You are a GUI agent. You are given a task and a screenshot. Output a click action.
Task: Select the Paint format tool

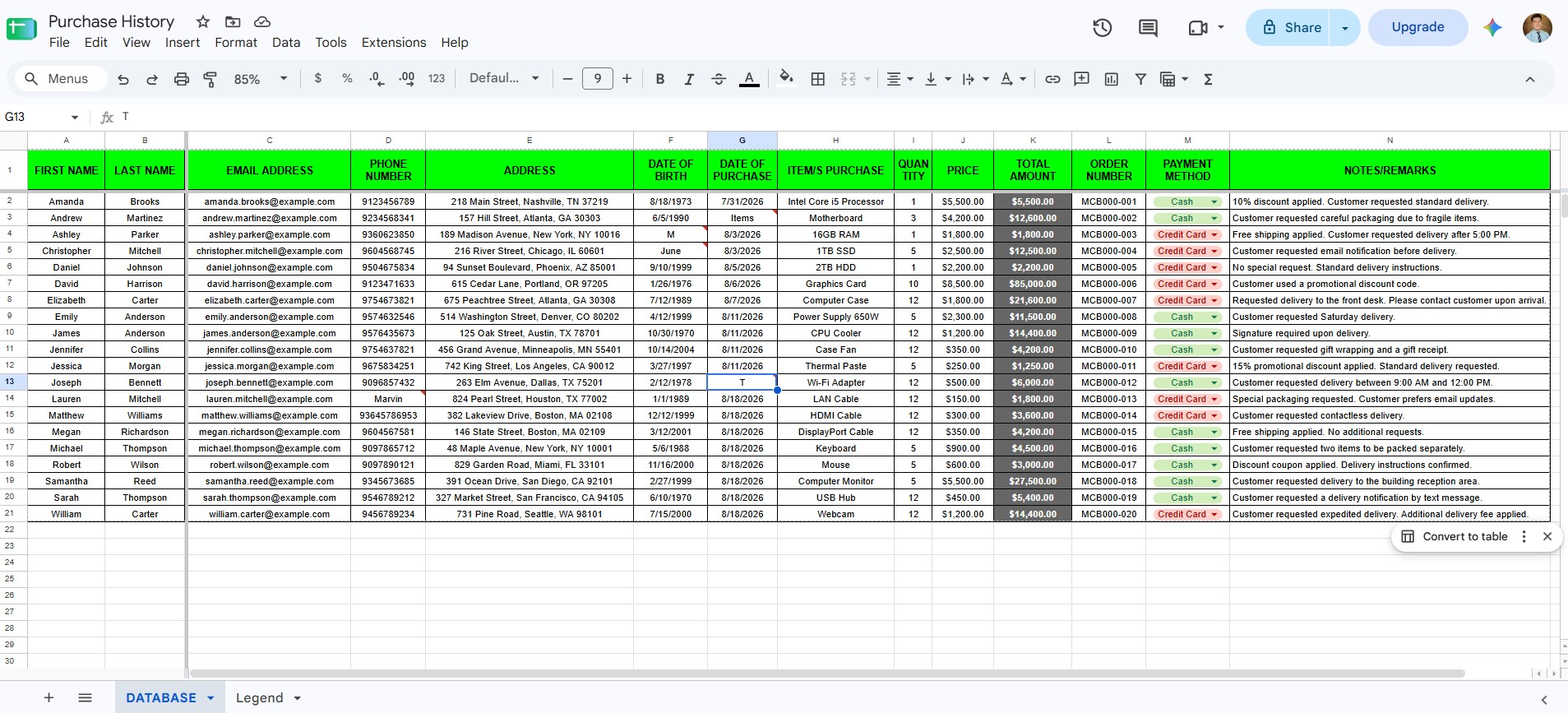point(210,79)
